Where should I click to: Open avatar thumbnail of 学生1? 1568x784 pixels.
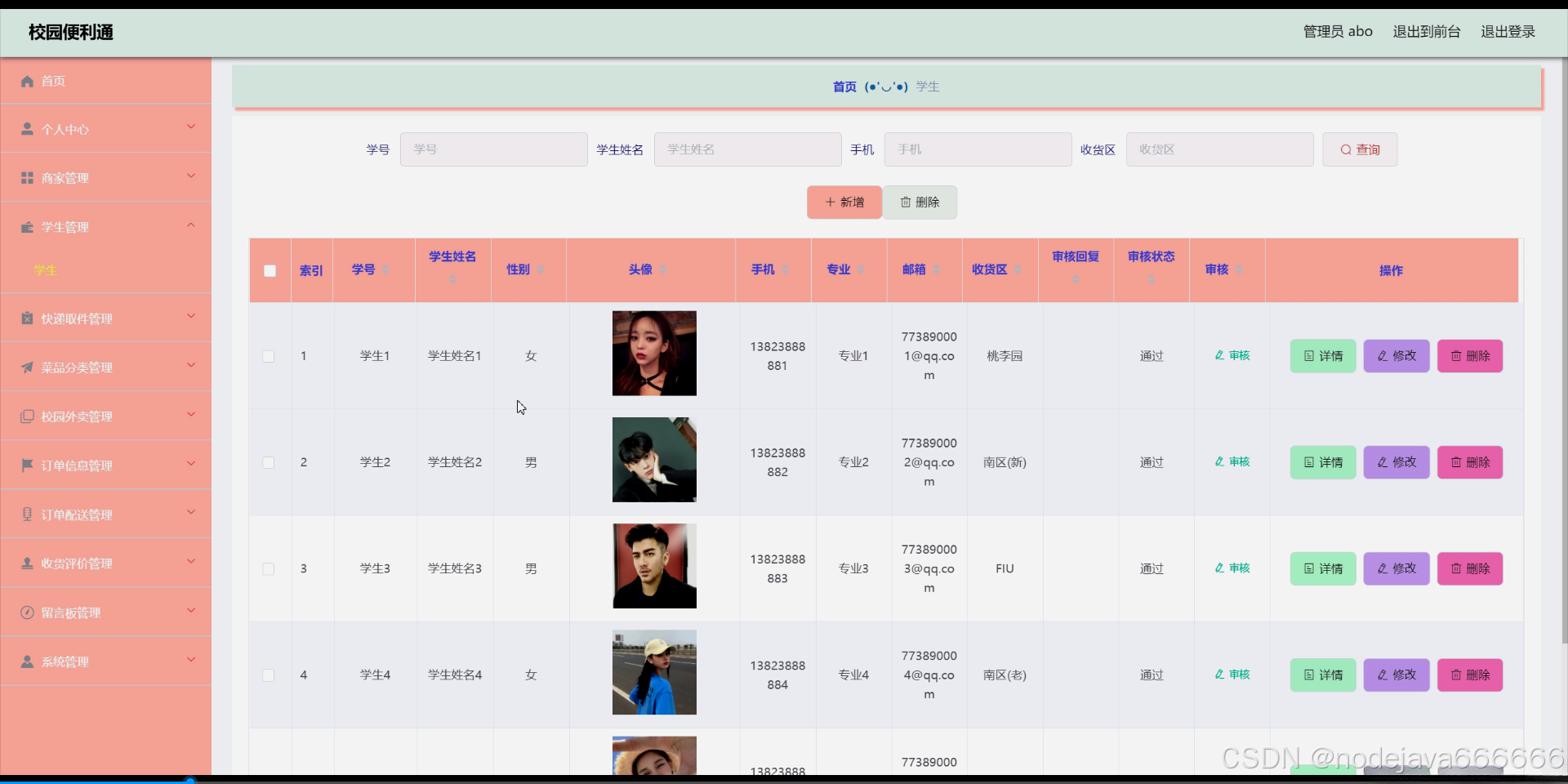tap(654, 354)
